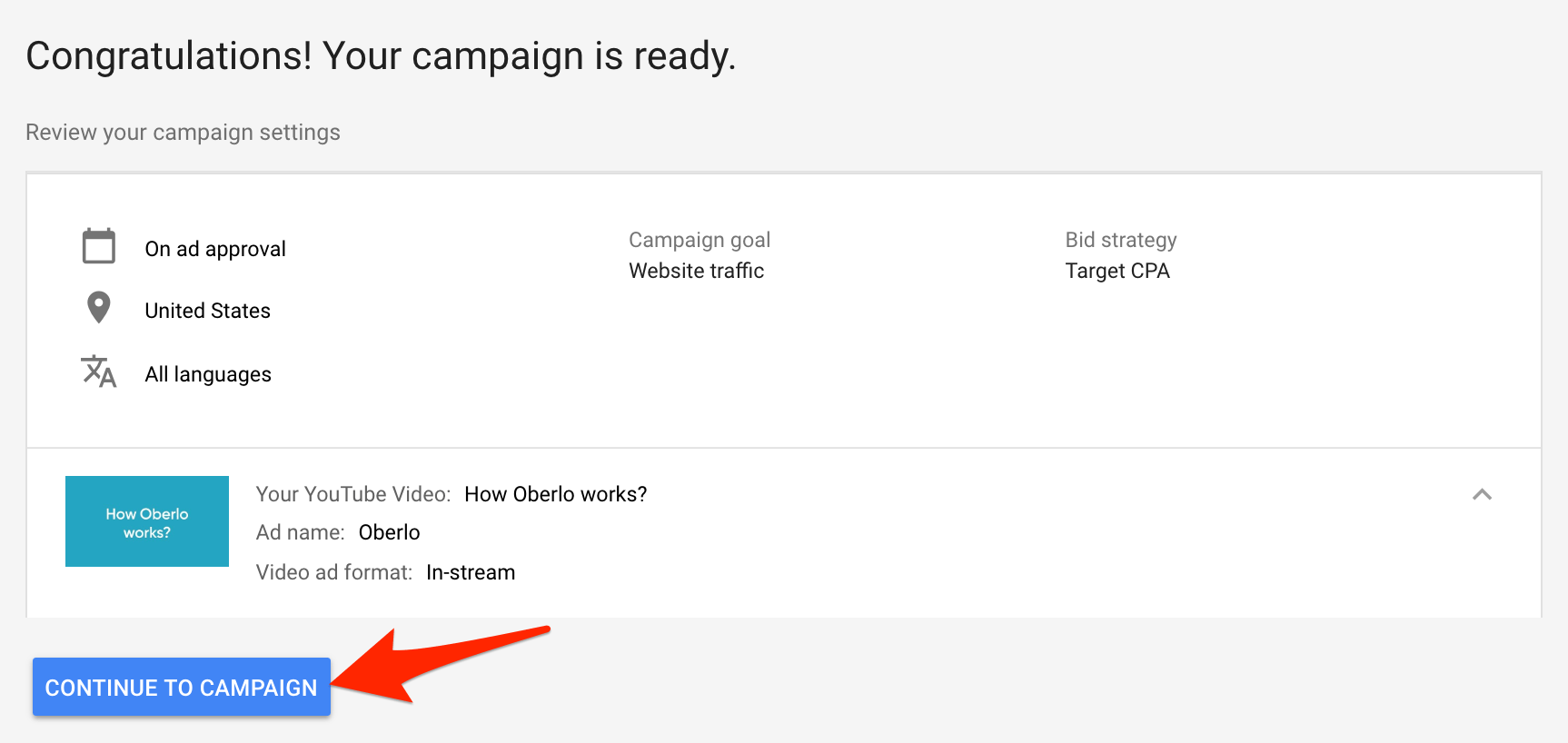1568x743 pixels.
Task: Click the calendar start date icon
Action: 99,246
